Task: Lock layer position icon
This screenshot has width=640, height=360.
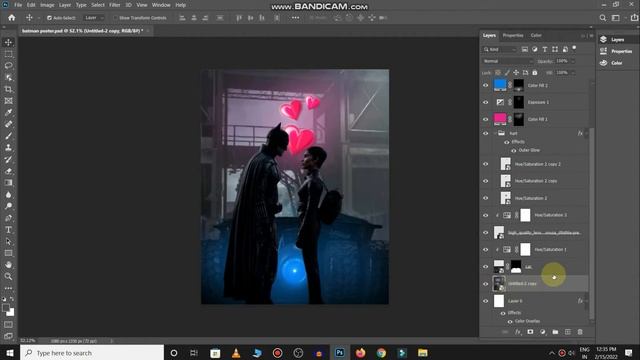Action: 516,73
